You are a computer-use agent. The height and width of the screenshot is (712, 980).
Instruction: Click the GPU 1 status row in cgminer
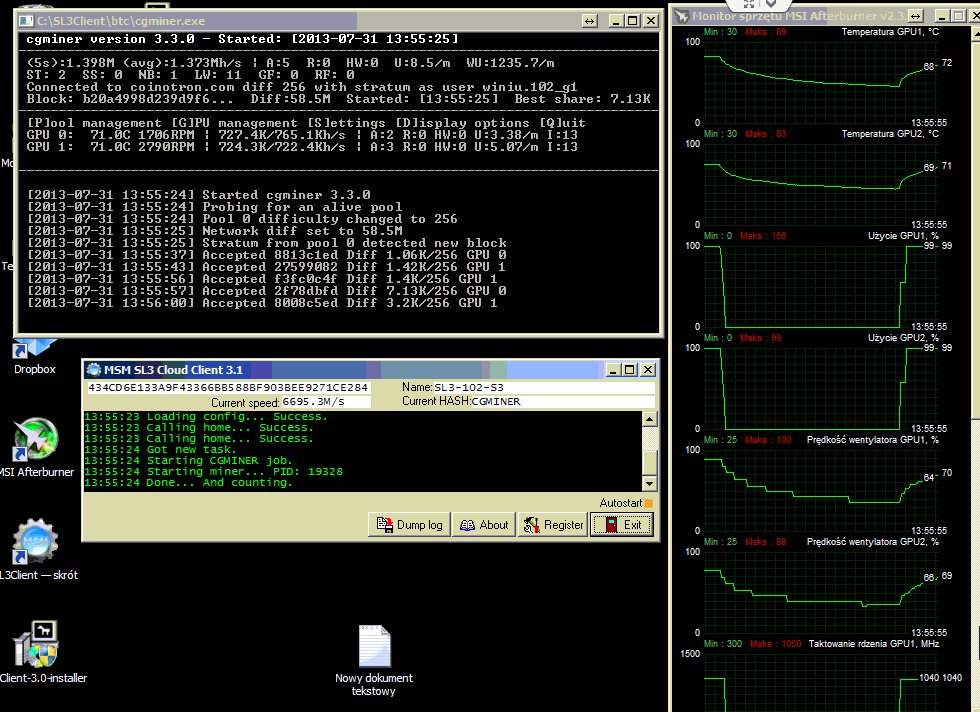coord(302,147)
